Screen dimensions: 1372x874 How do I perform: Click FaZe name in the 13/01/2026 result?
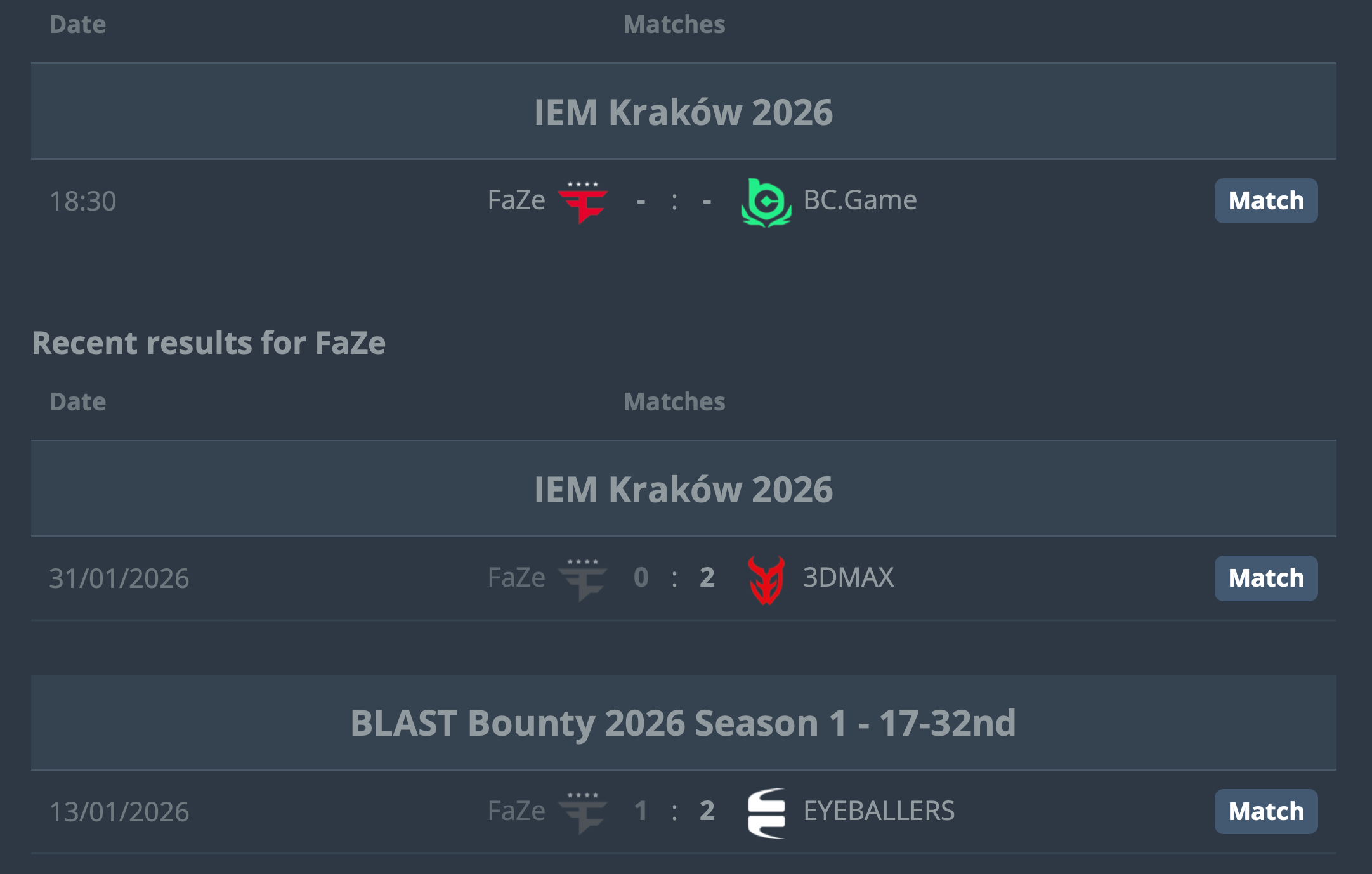point(516,811)
